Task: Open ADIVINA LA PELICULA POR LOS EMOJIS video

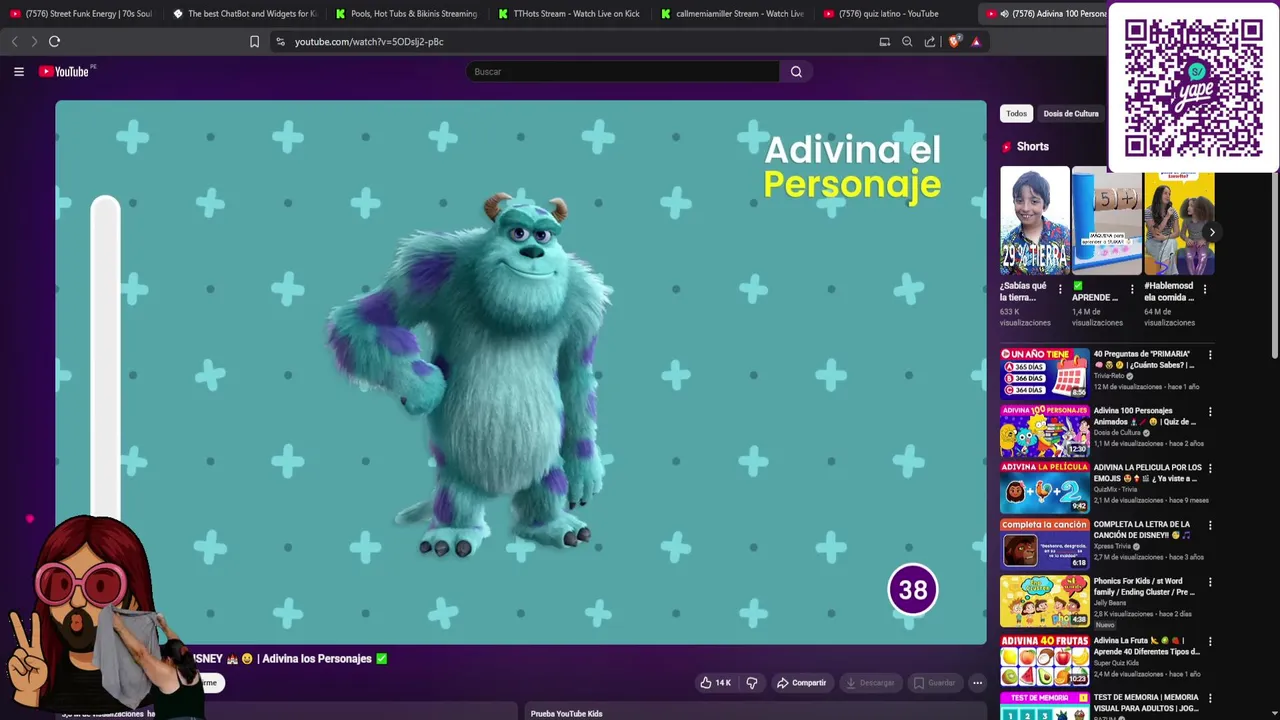Action: [x=1044, y=487]
